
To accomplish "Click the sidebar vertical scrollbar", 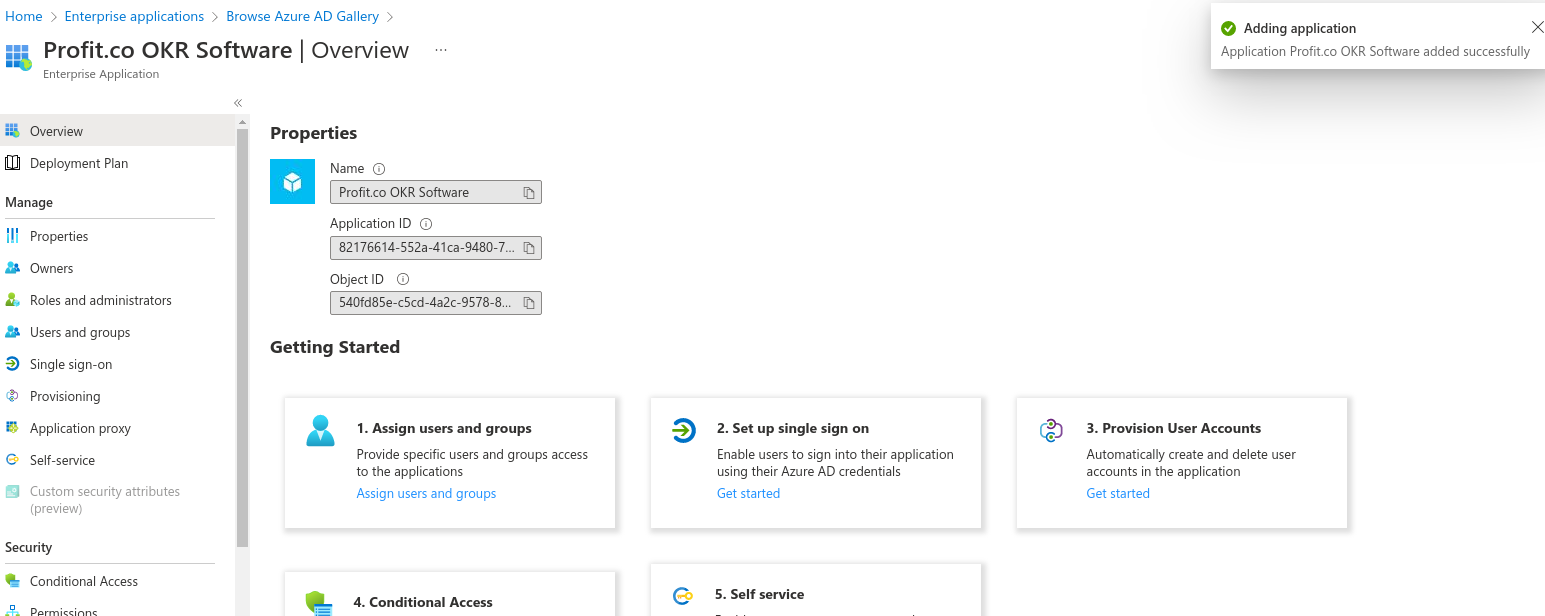I will coord(242,337).
